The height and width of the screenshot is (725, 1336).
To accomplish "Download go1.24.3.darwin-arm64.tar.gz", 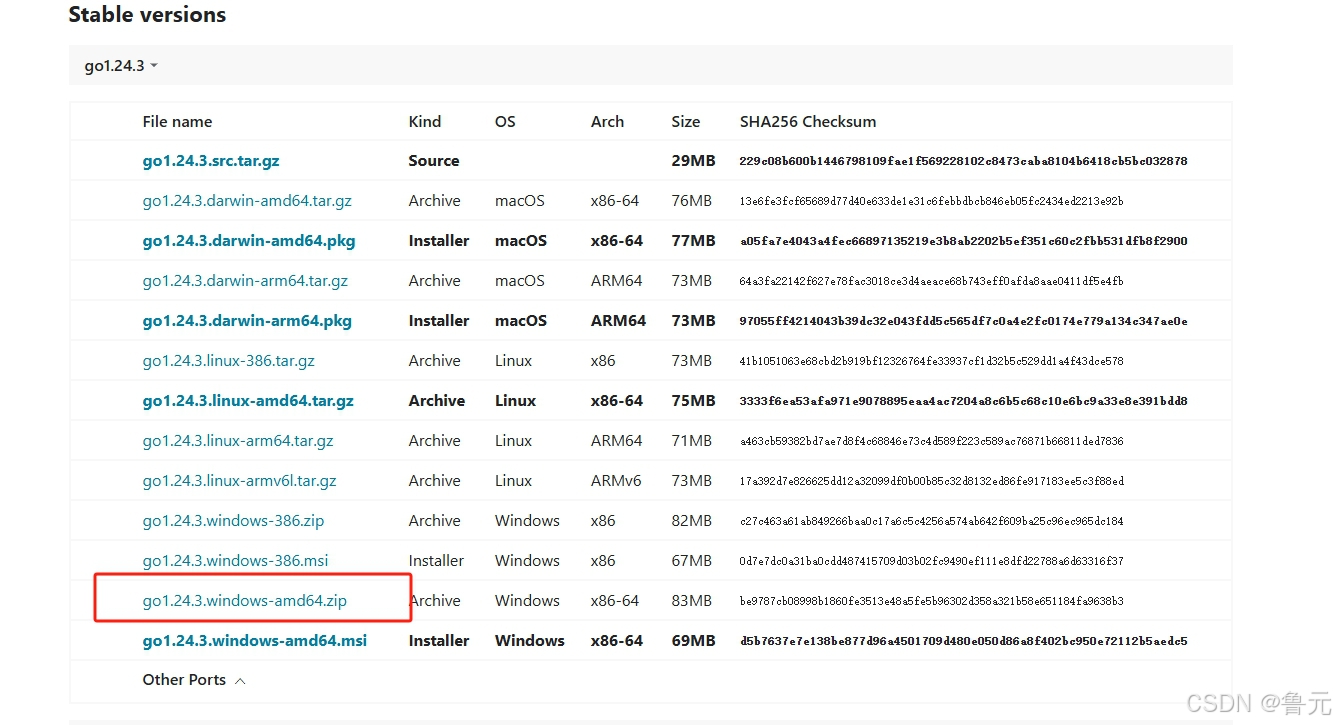I will (x=245, y=281).
